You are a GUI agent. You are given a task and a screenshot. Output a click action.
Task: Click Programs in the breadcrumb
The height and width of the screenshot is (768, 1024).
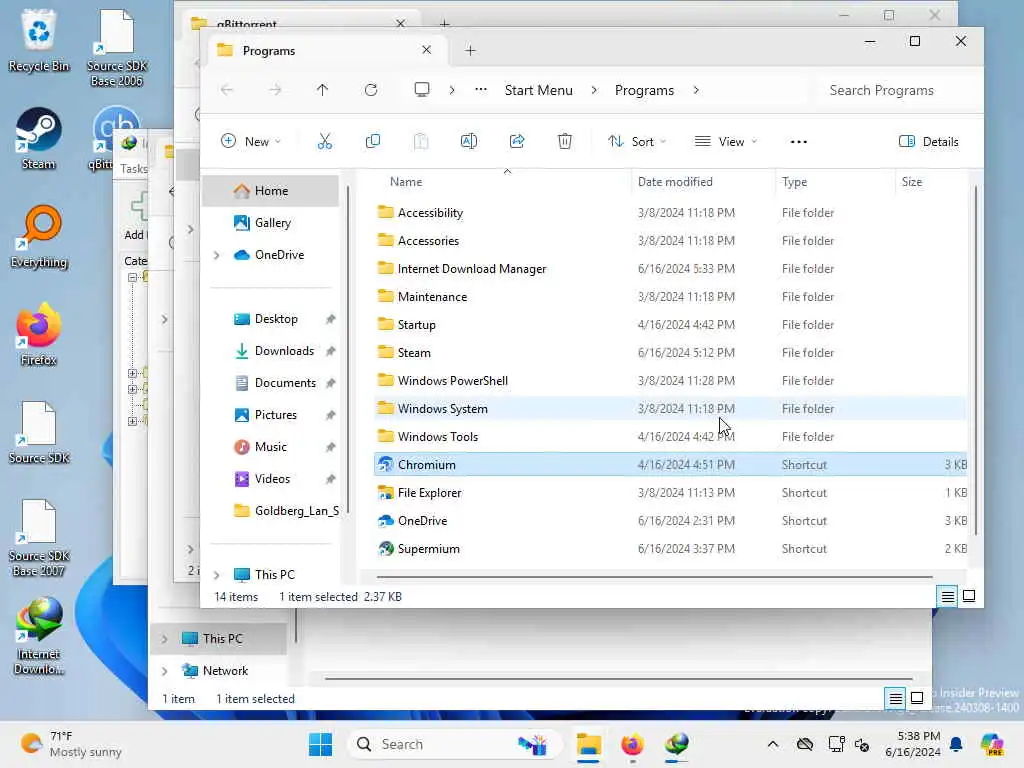tap(644, 90)
